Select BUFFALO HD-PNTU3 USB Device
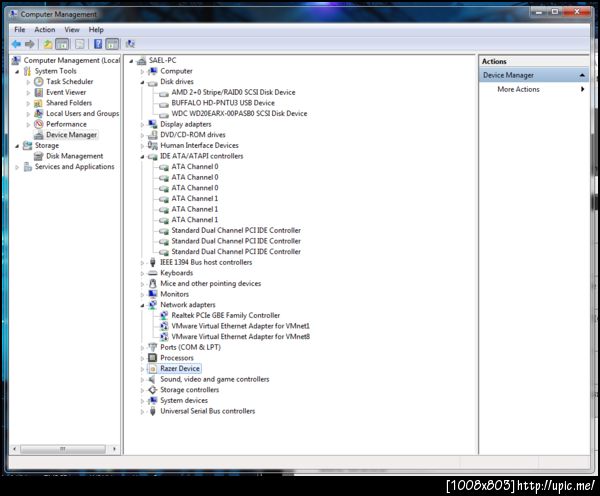Screen dimensions: 600x496 coord(223,103)
